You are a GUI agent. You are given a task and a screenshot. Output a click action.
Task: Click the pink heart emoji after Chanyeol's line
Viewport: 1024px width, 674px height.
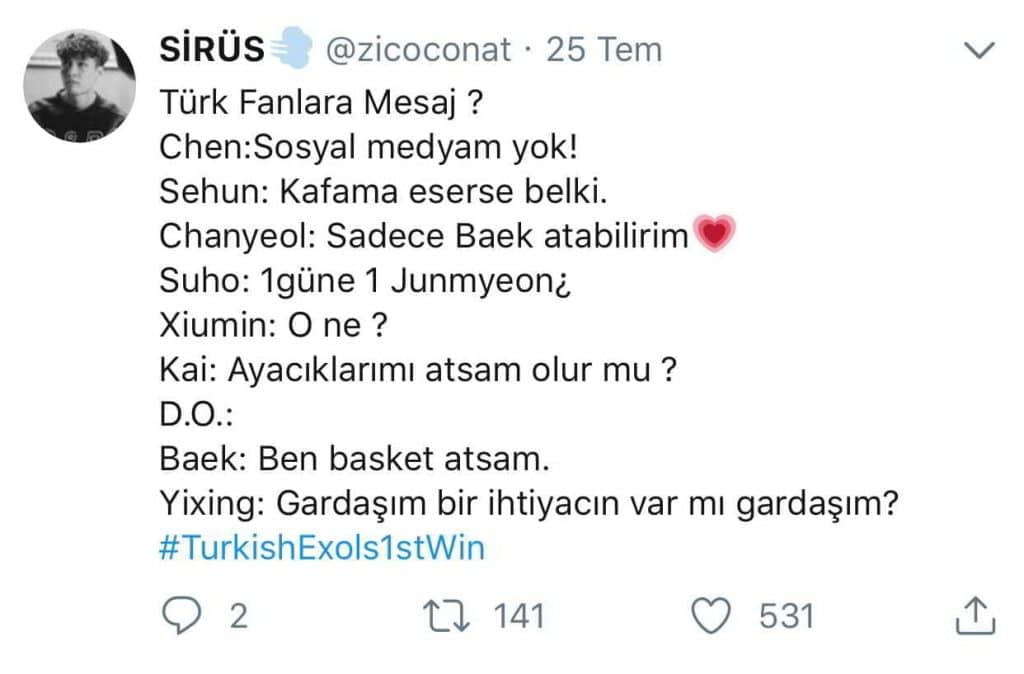[713, 234]
